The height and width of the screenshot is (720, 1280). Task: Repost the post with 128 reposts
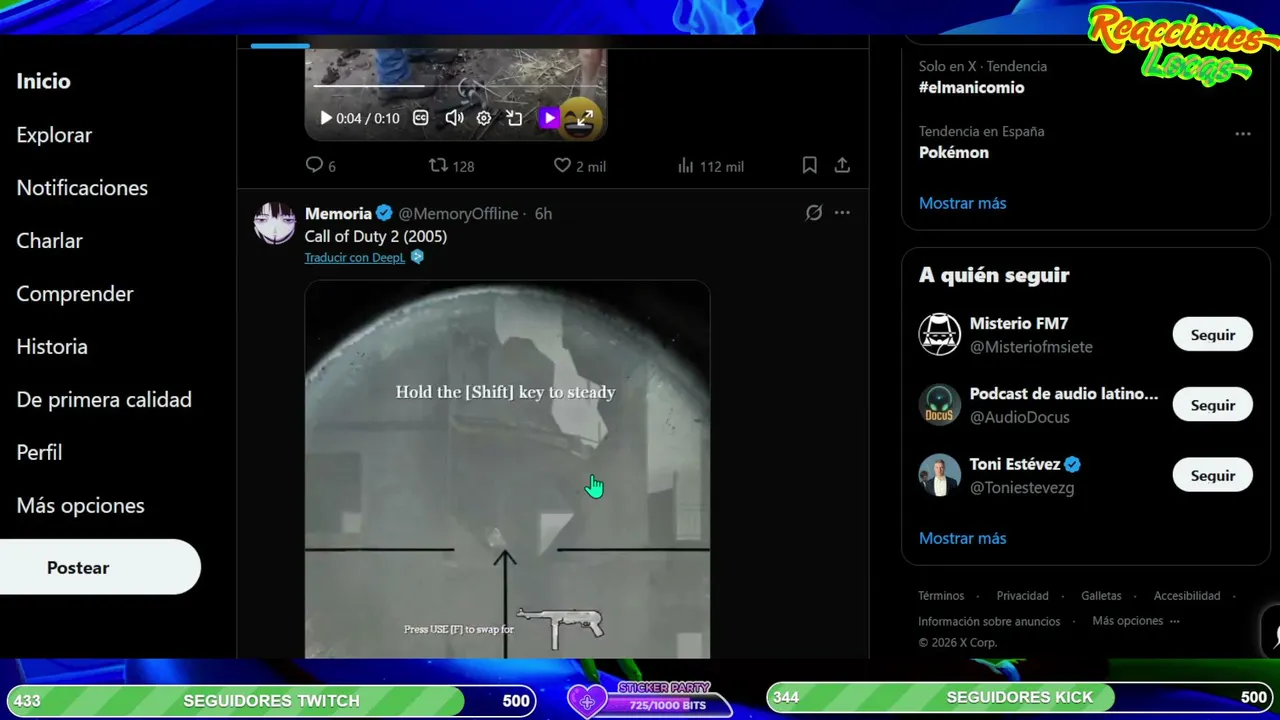(x=451, y=166)
